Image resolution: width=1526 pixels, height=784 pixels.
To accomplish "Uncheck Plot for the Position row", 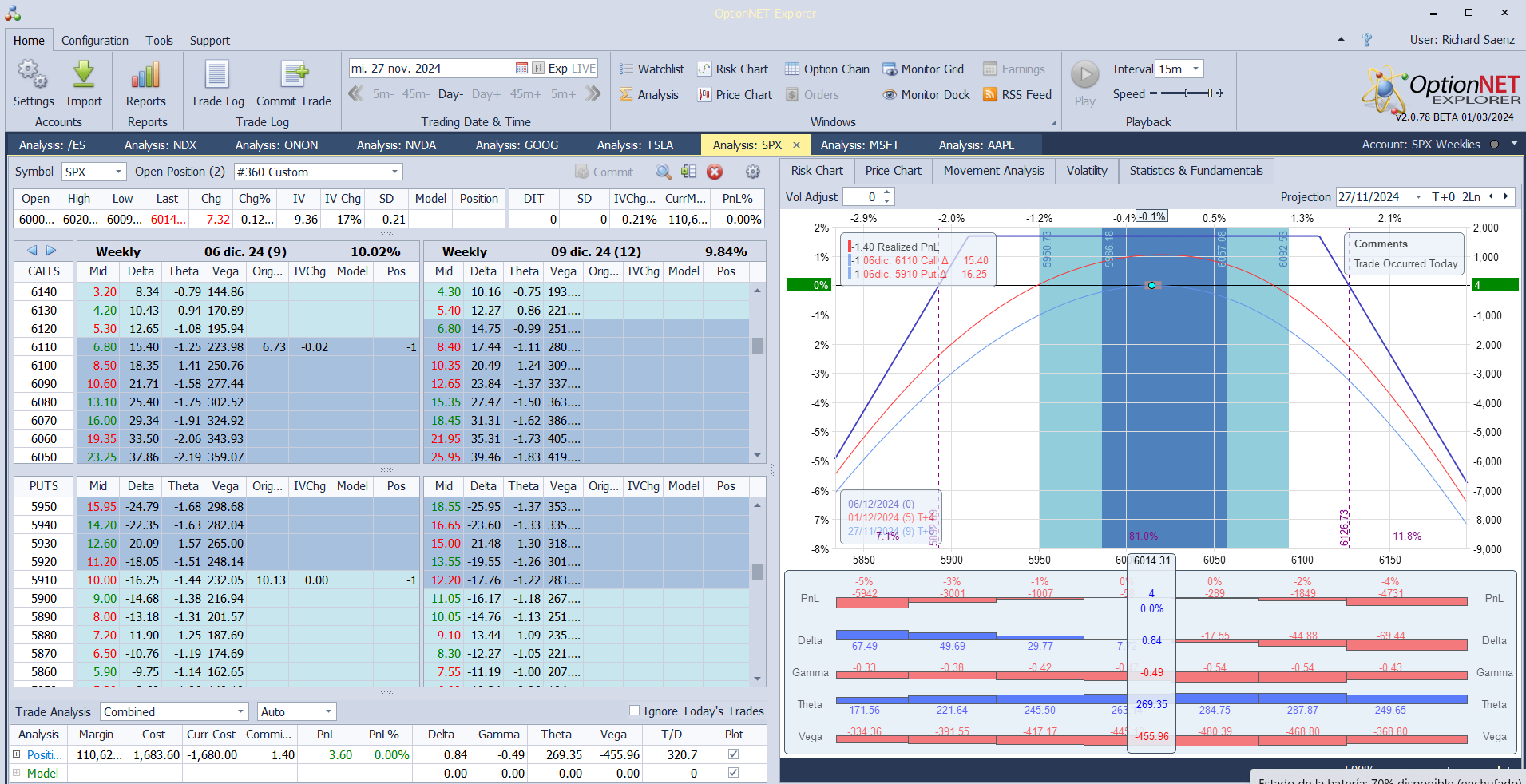I will [734, 754].
